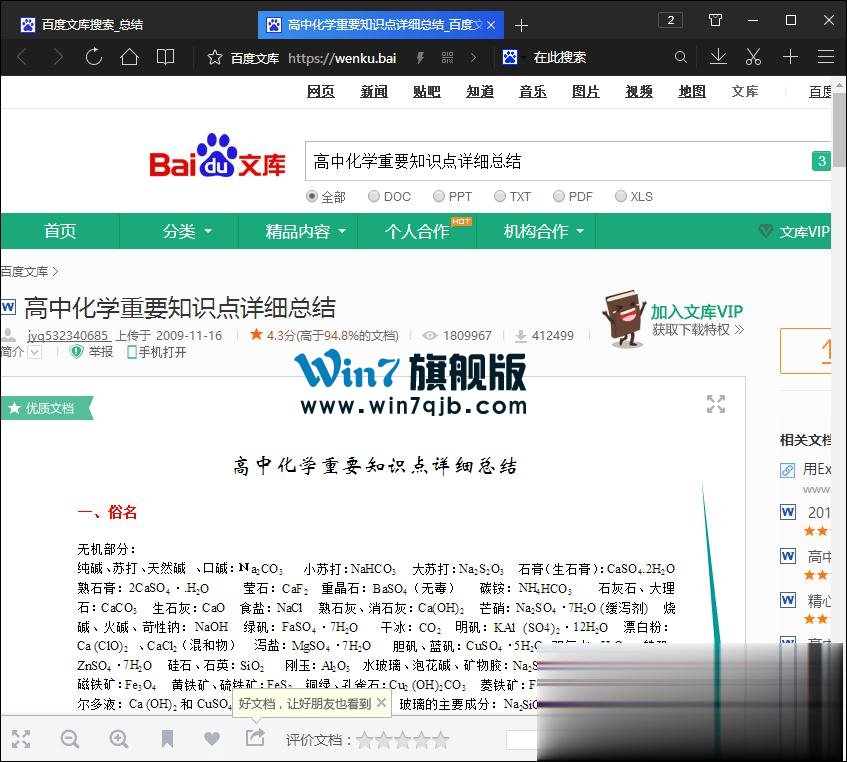Viewport: 847px width, 762px height.
Task: Rate document using the star rating bar
Action: [x=403, y=740]
